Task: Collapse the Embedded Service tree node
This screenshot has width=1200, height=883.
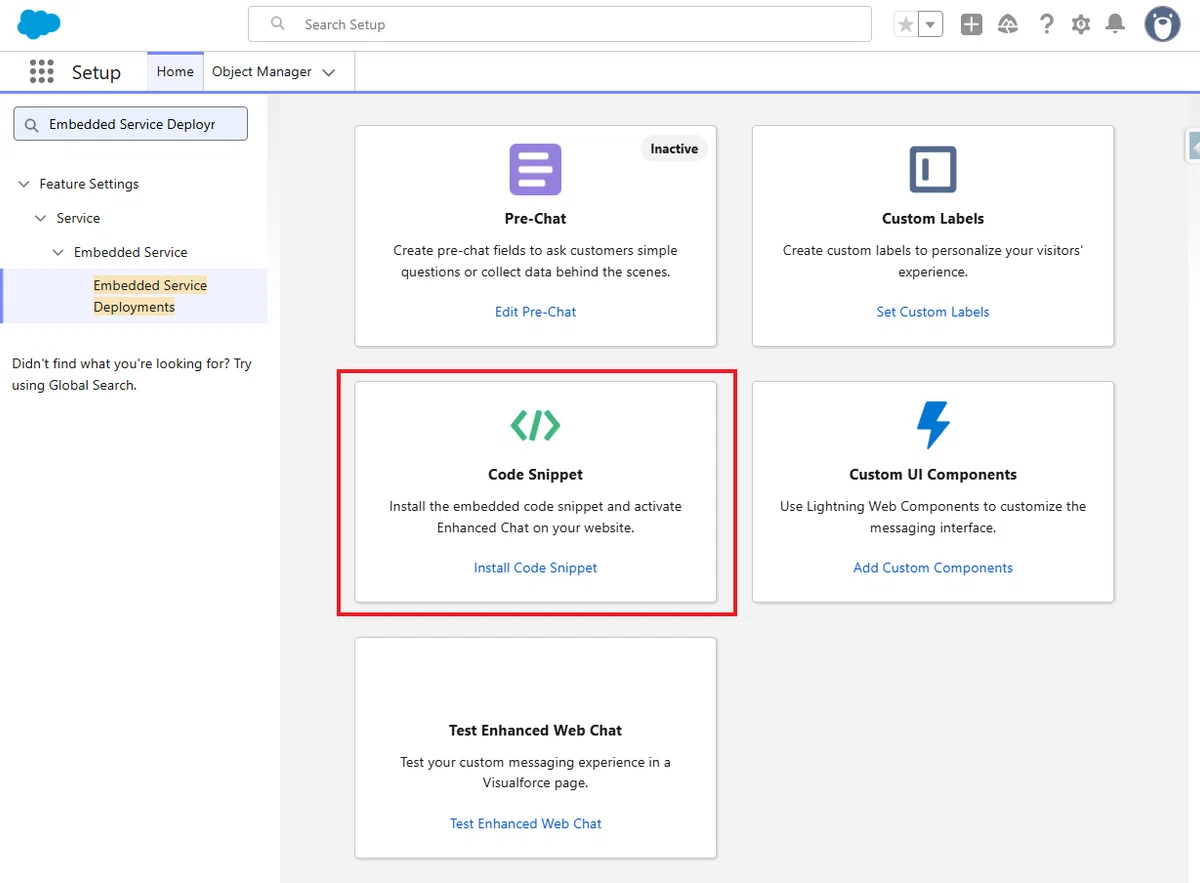Action: click(58, 252)
